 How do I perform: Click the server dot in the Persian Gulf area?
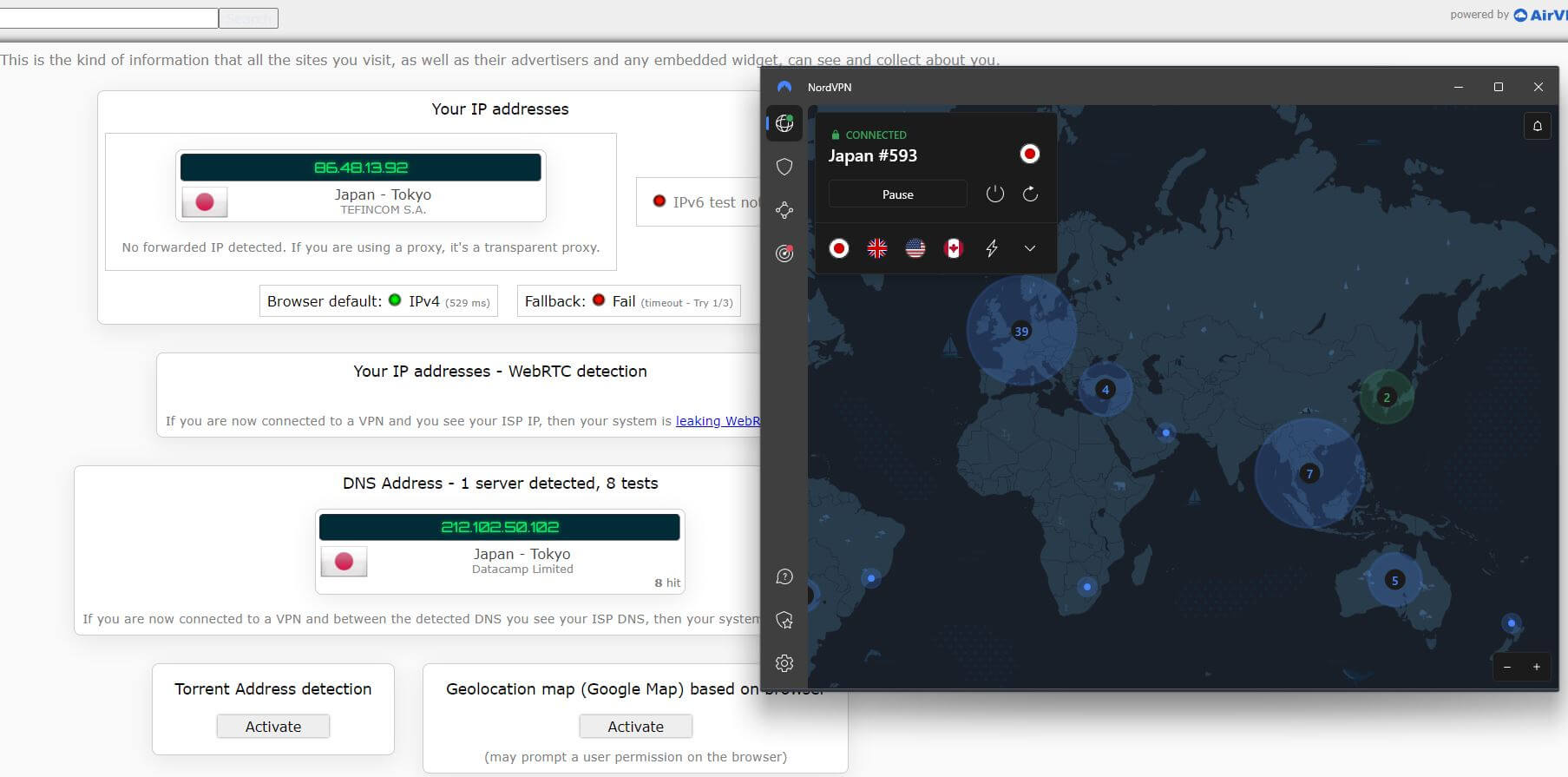click(x=1165, y=432)
